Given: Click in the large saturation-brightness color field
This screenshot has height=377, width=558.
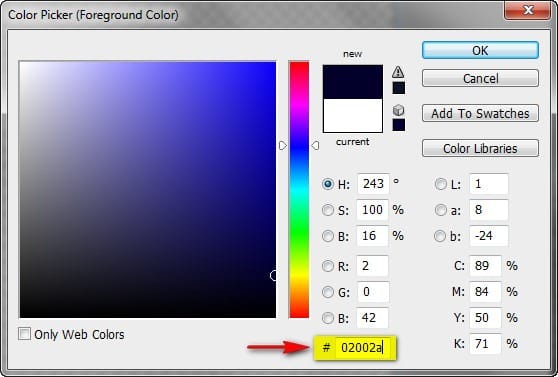Looking at the screenshot, I should click(148, 189).
